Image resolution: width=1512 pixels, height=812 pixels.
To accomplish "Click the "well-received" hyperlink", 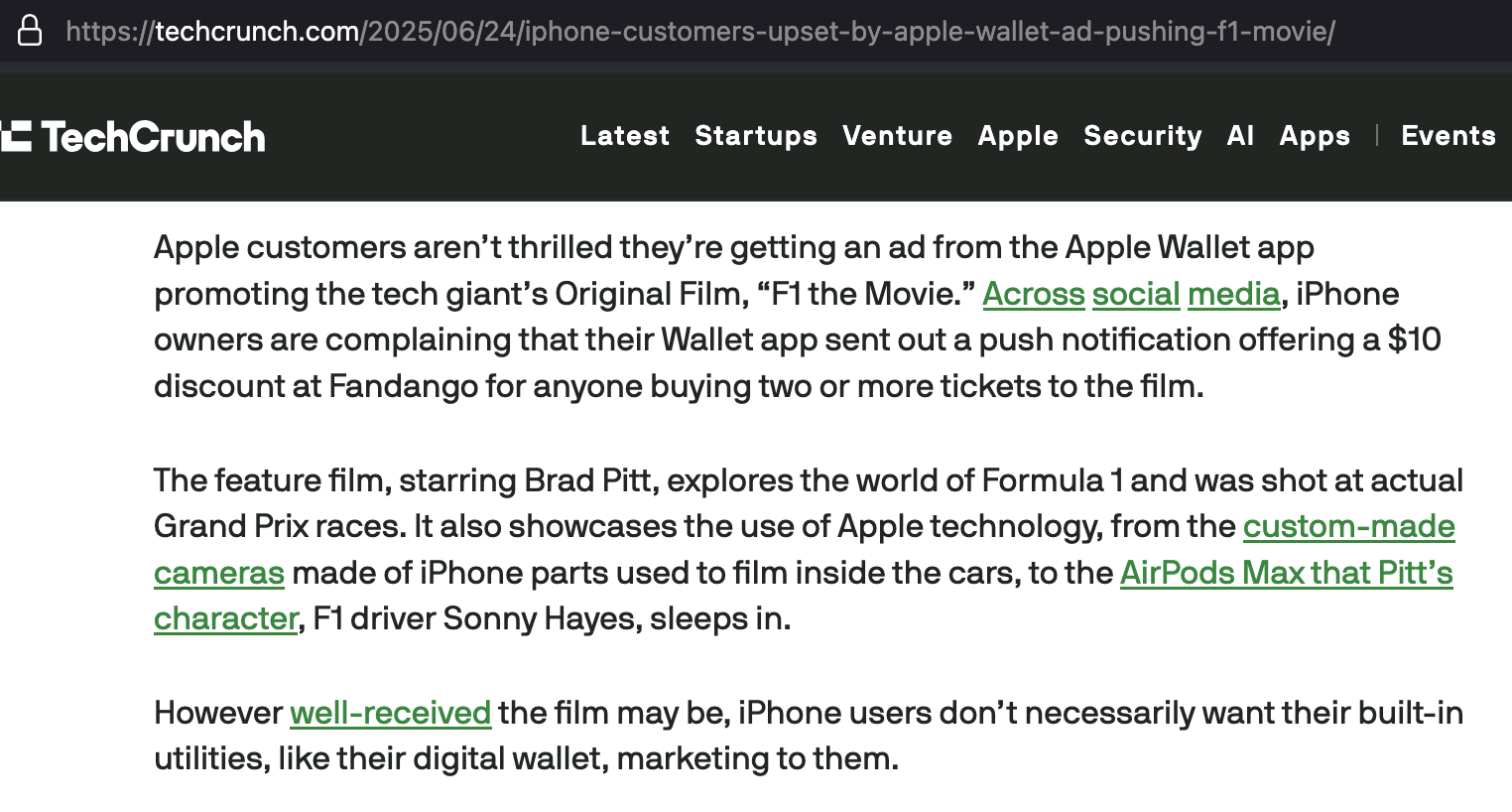I will 390,714.
